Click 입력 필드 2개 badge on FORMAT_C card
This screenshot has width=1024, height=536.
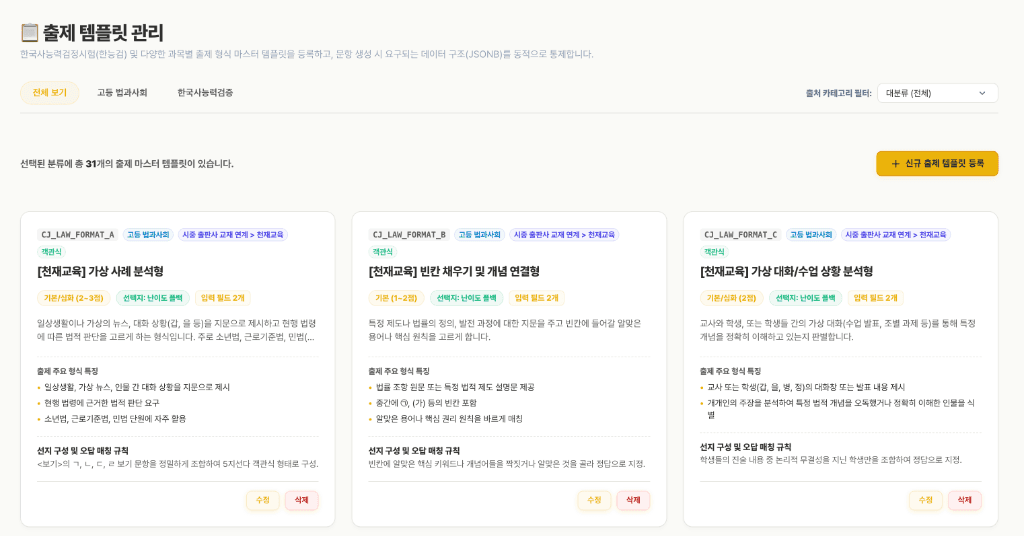pos(876,298)
